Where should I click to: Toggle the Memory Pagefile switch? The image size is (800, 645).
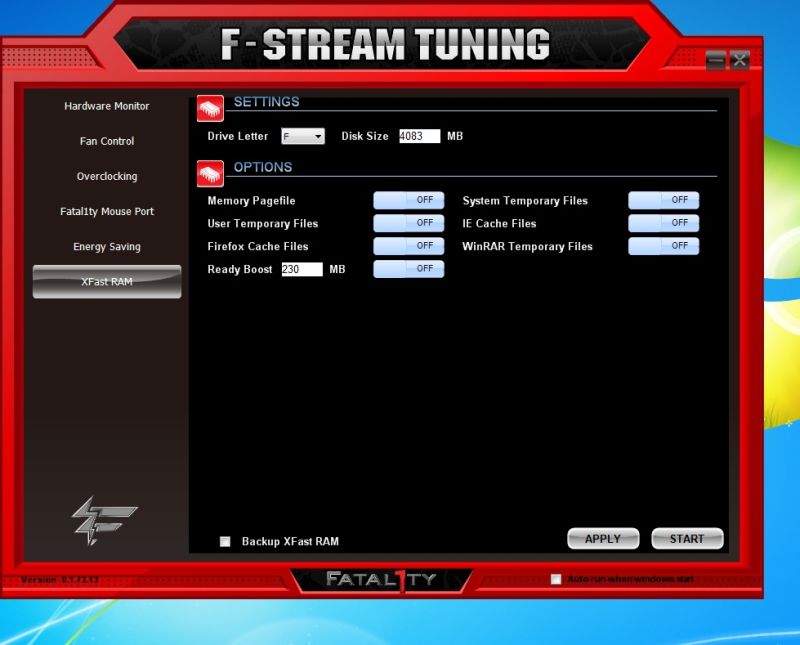409,200
